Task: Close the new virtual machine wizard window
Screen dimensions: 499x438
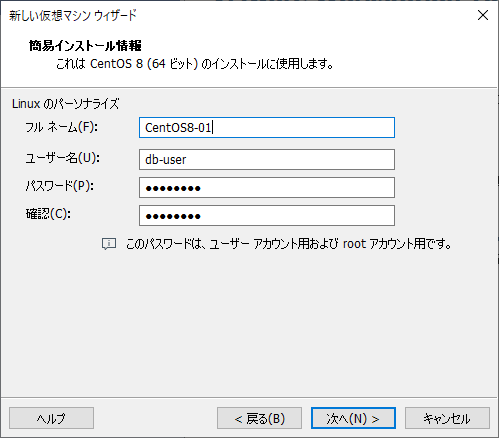Action: click(483, 15)
